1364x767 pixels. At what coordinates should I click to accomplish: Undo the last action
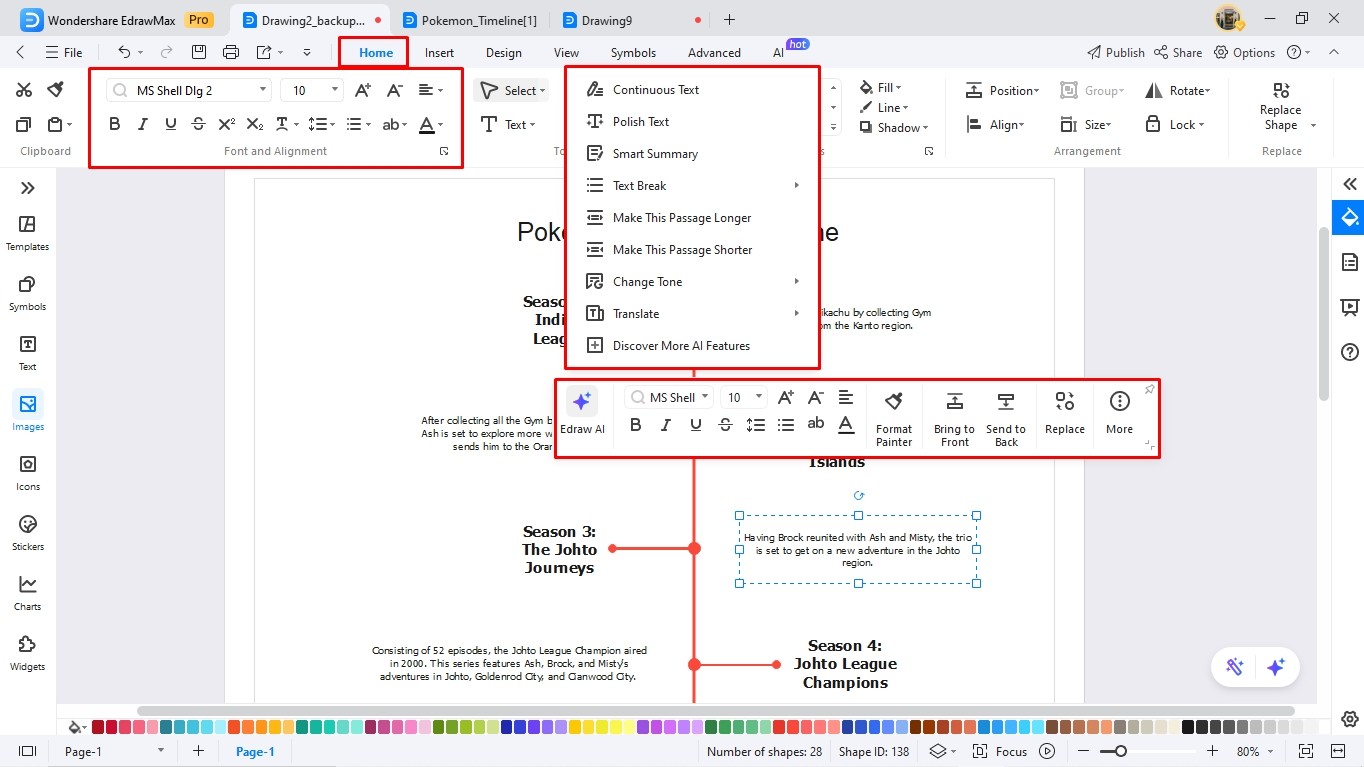pyautogui.click(x=124, y=52)
